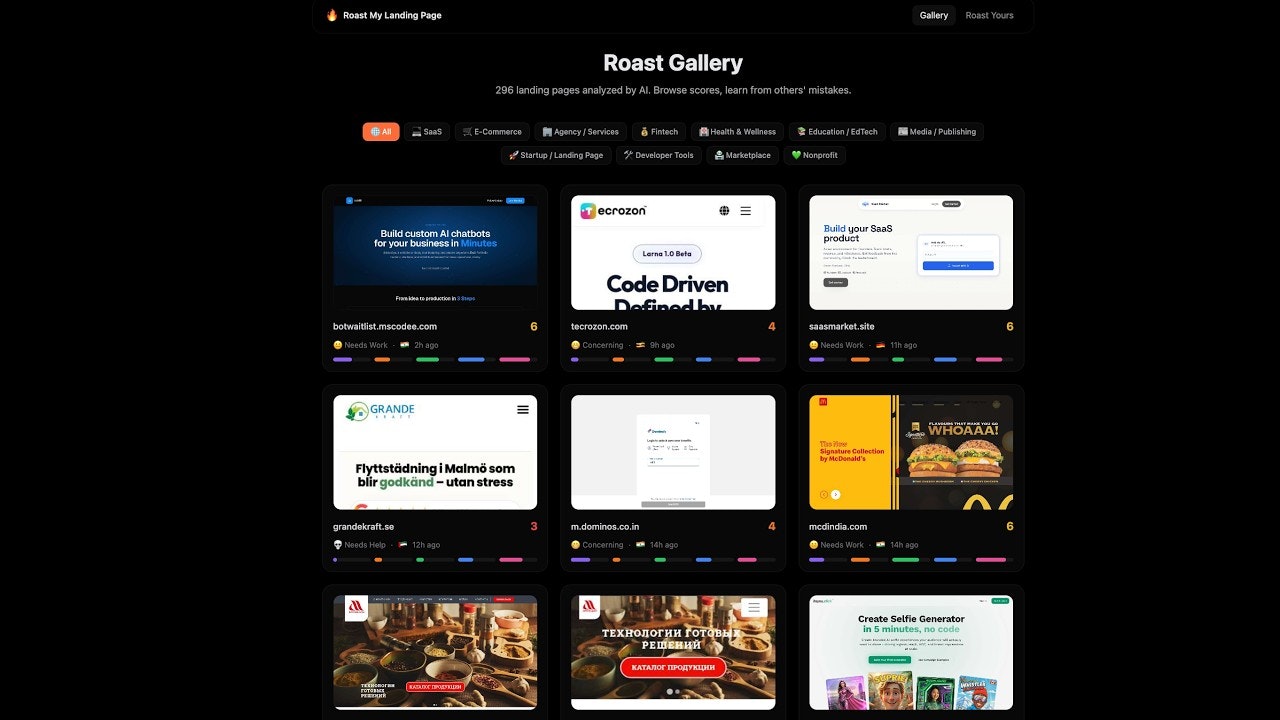The width and height of the screenshot is (1280, 720).
Task: Click the grandekraft.se title
Action: pos(363,527)
